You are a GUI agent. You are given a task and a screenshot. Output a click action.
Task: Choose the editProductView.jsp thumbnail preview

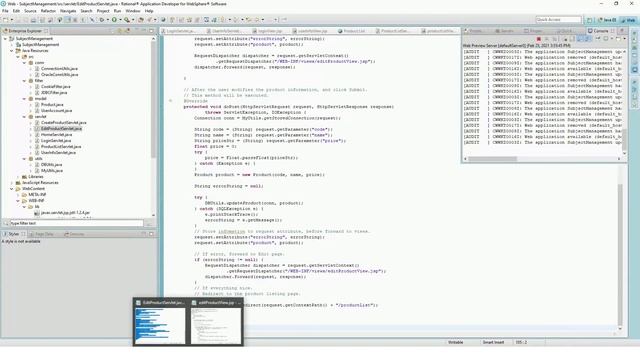click(216, 321)
